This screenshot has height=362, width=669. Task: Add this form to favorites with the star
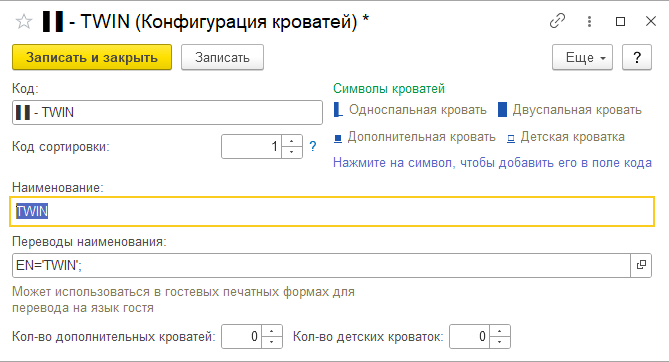click(x=24, y=21)
